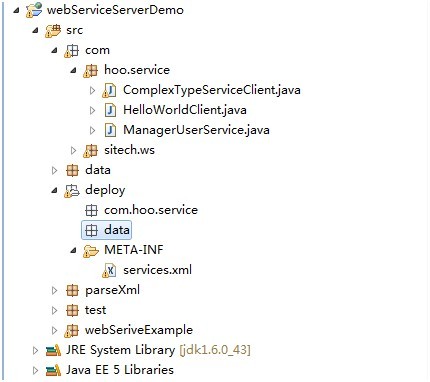Select the com package label
This screenshot has height=382, width=430.
tap(97, 50)
